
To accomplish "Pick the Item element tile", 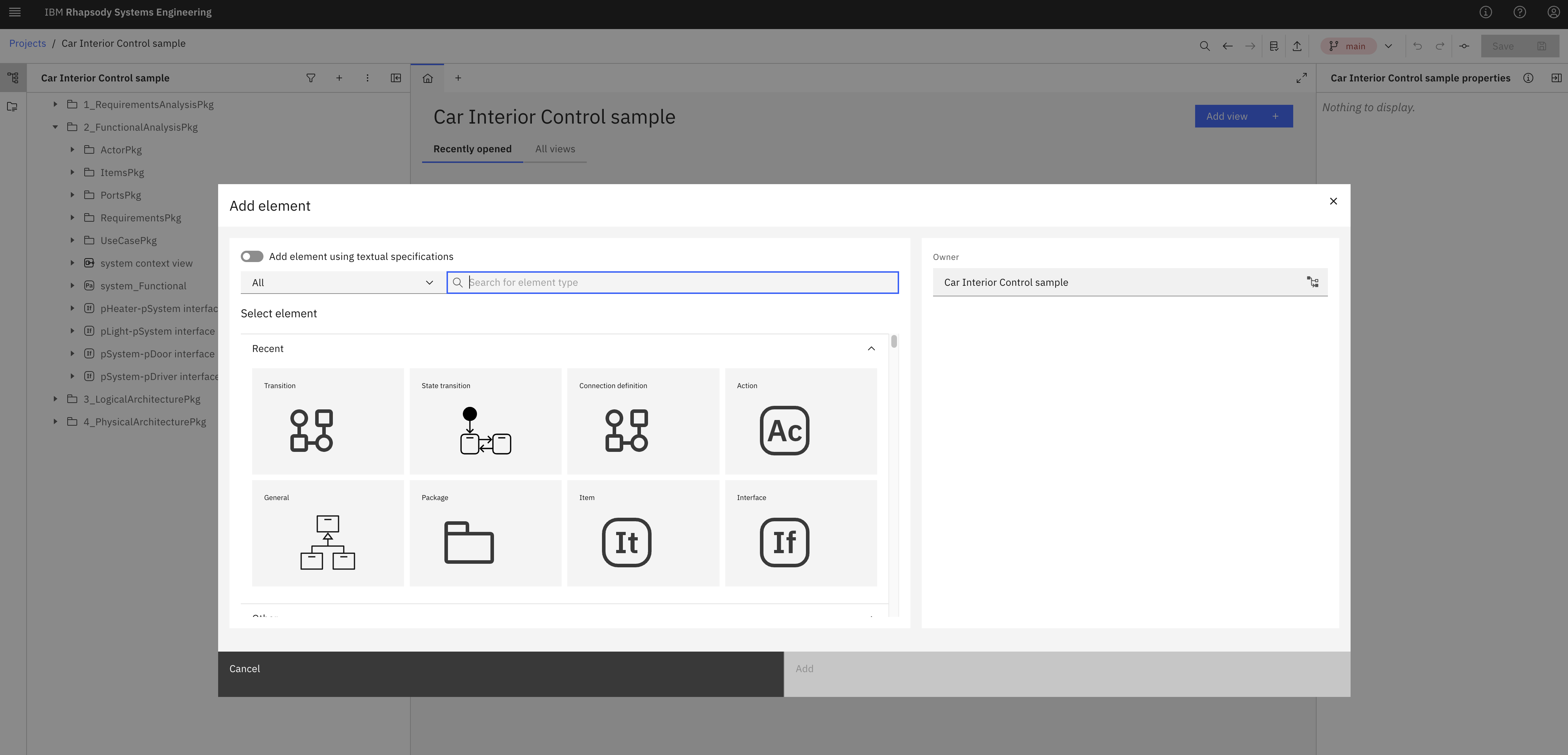I will coord(643,533).
